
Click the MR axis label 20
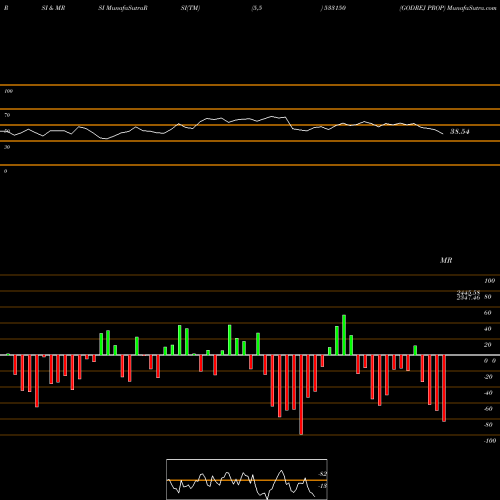coord(487,345)
